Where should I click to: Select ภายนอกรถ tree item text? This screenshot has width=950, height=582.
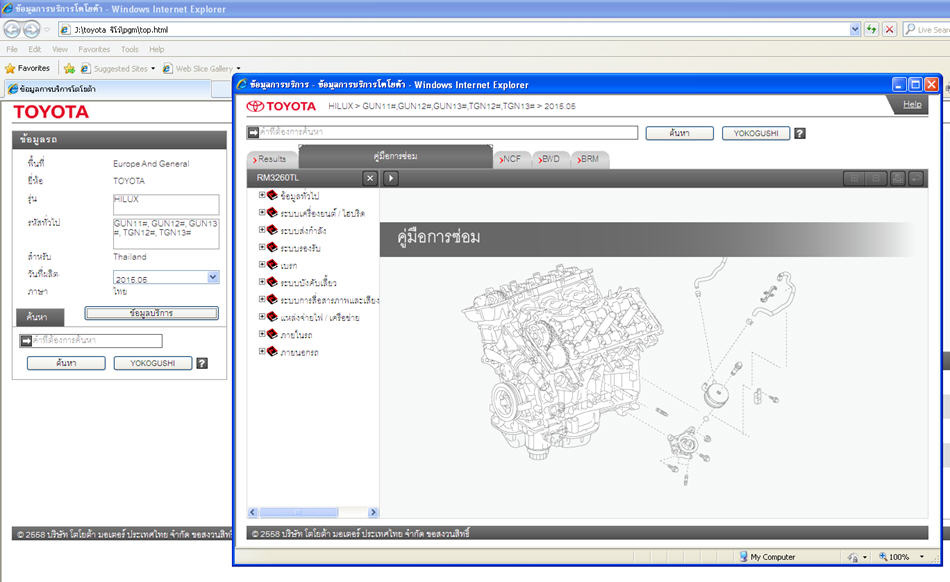coord(299,352)
